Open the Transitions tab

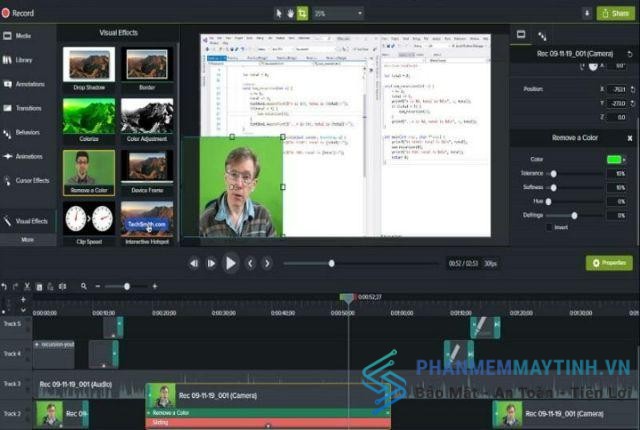point(22,108)
